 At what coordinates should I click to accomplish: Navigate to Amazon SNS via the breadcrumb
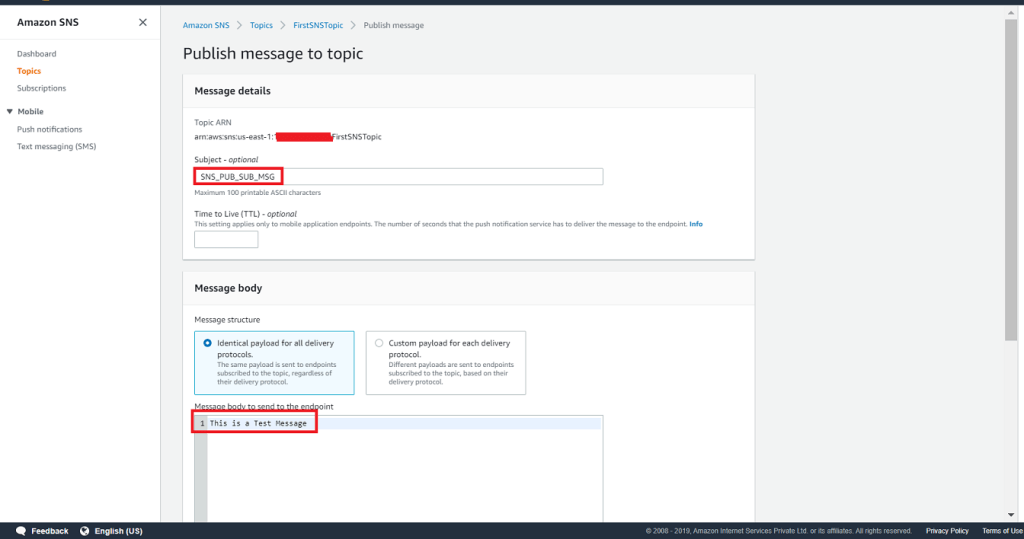[206, 25]
